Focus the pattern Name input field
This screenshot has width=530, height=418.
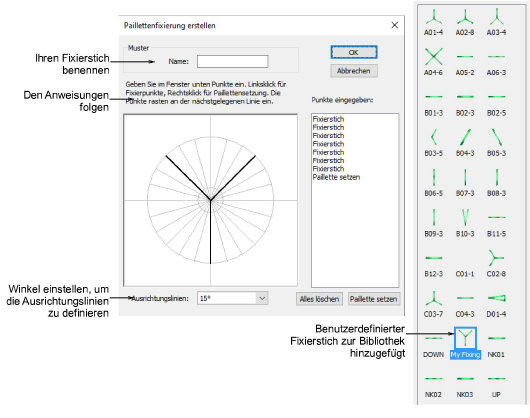click(x=233, y=62)
